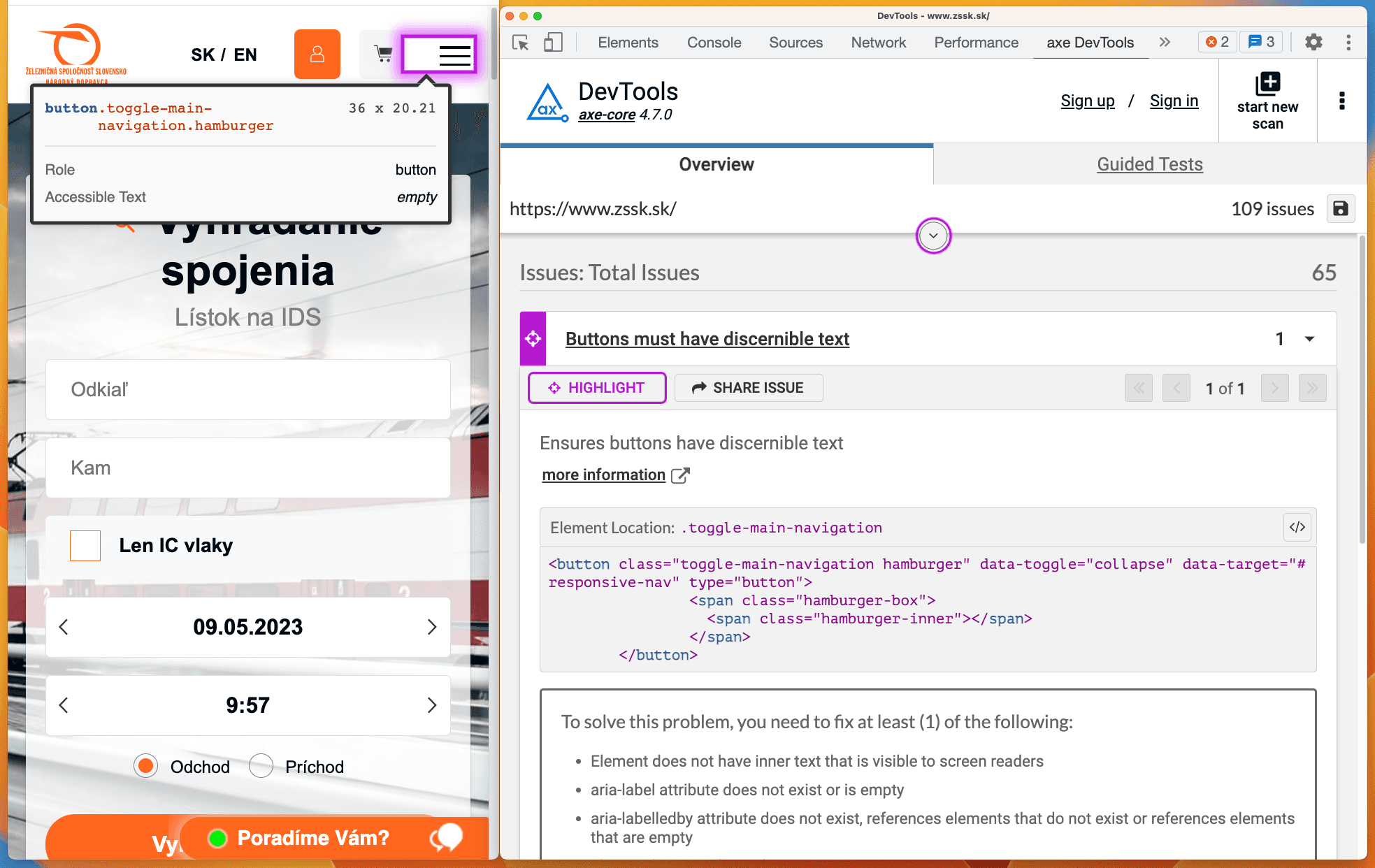The width and height of the screenshot is (1375, 868).
Task: Toggle the device toolbar icon
Action: pyautogui.click(x=553, y=43)
